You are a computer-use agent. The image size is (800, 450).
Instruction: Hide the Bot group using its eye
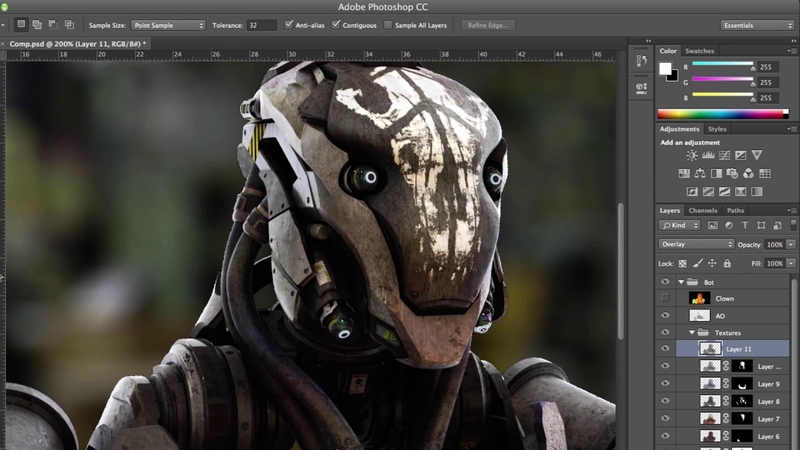click(x=665, y=282)
